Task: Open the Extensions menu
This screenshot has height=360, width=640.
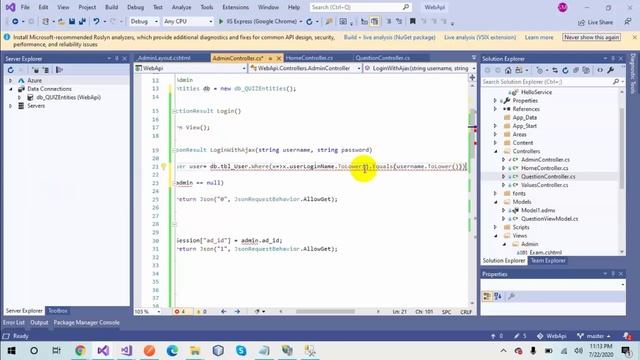Action: pyautogui.click(x=236, y=7)
